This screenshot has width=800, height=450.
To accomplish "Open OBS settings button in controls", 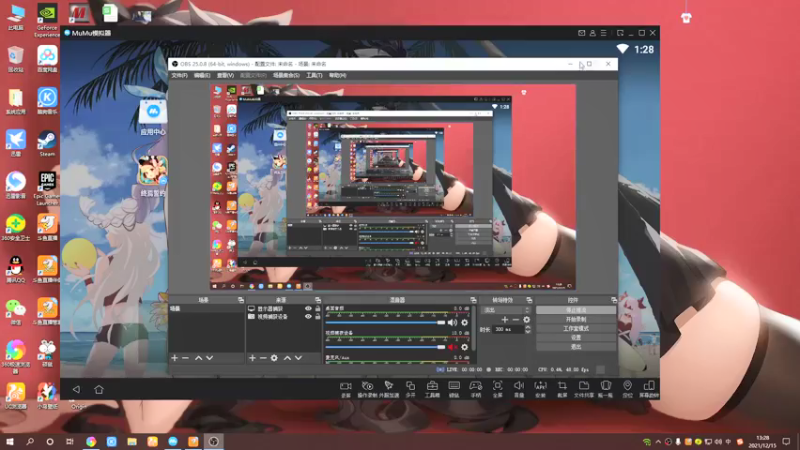I will coord(576,338).
